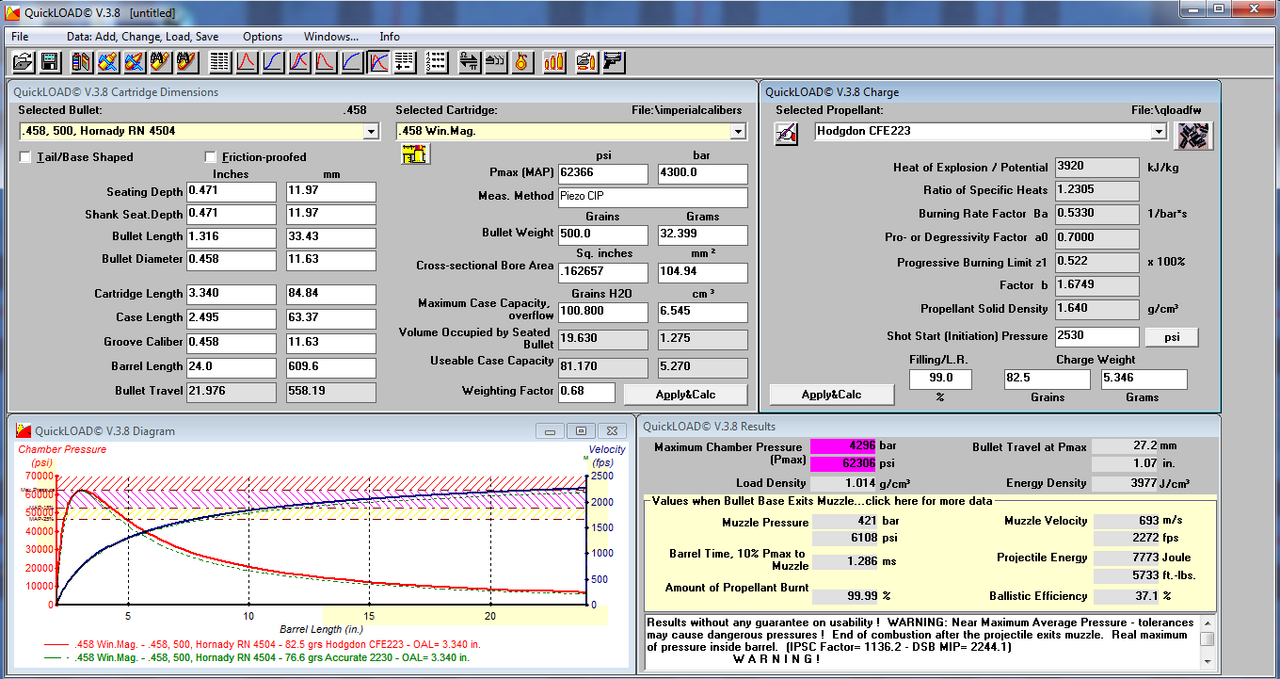Click the Weighting Factor field
1280x679 pixels.
(x=586, y=393)
